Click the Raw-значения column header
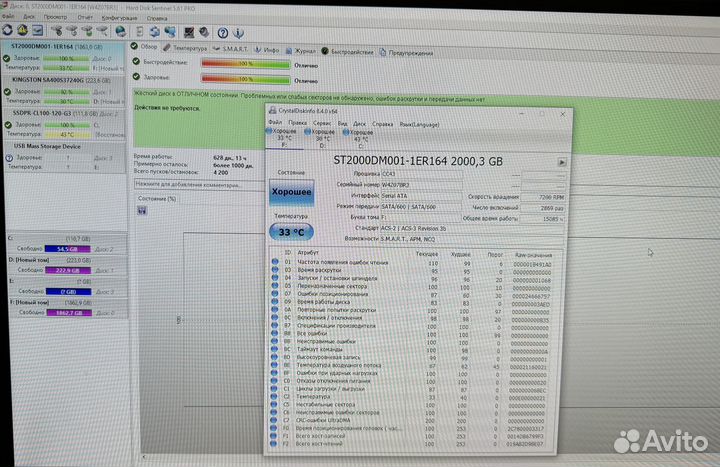Image resolution: width=720 pixels, height=467 pixels. (x=533, y=255)
